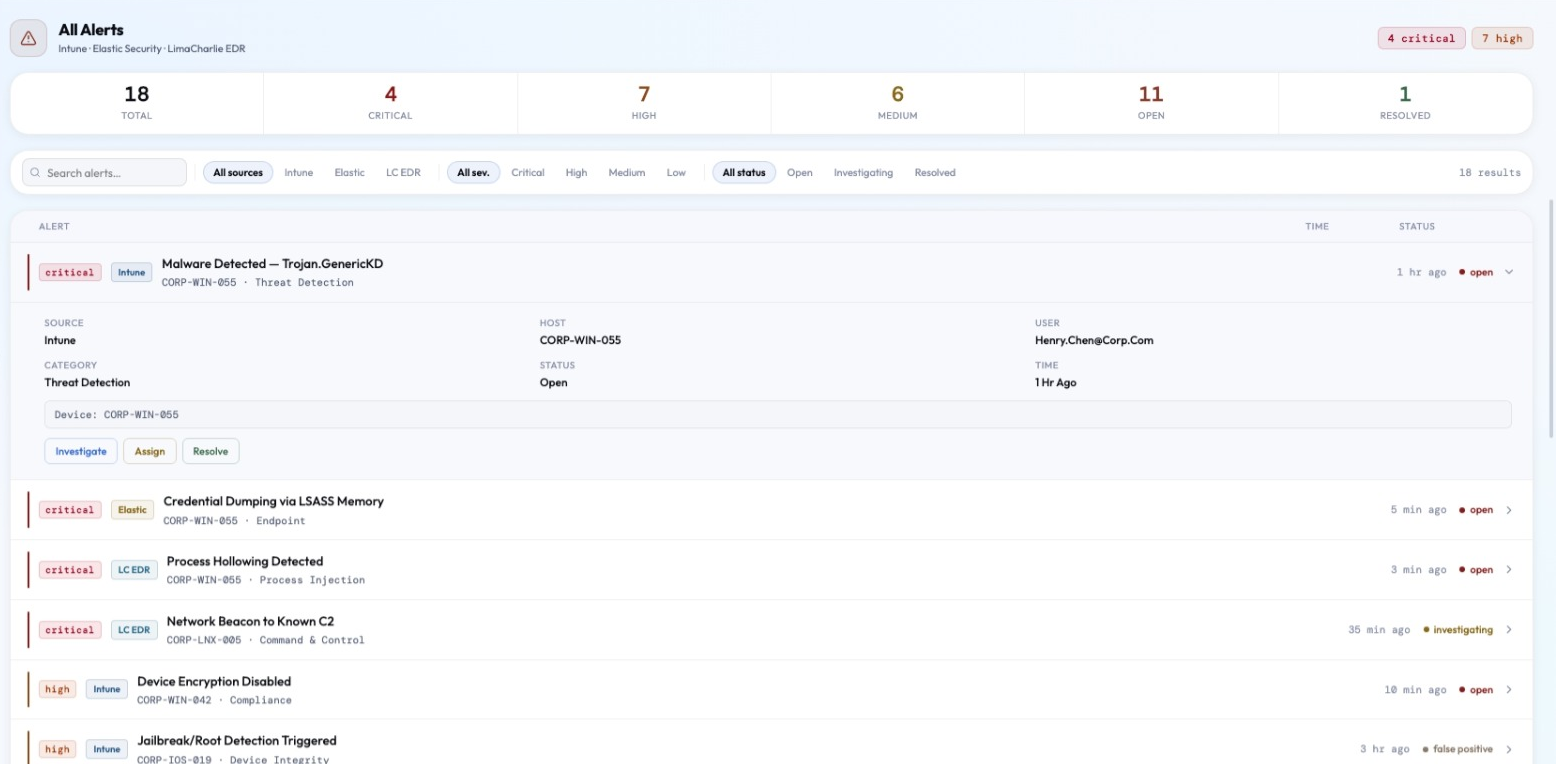Image resolution: width=1556 pixels, height=764 pixels.
Task: Click the alert triangle icon beside All Alerts
Action: tap(28, 38)
